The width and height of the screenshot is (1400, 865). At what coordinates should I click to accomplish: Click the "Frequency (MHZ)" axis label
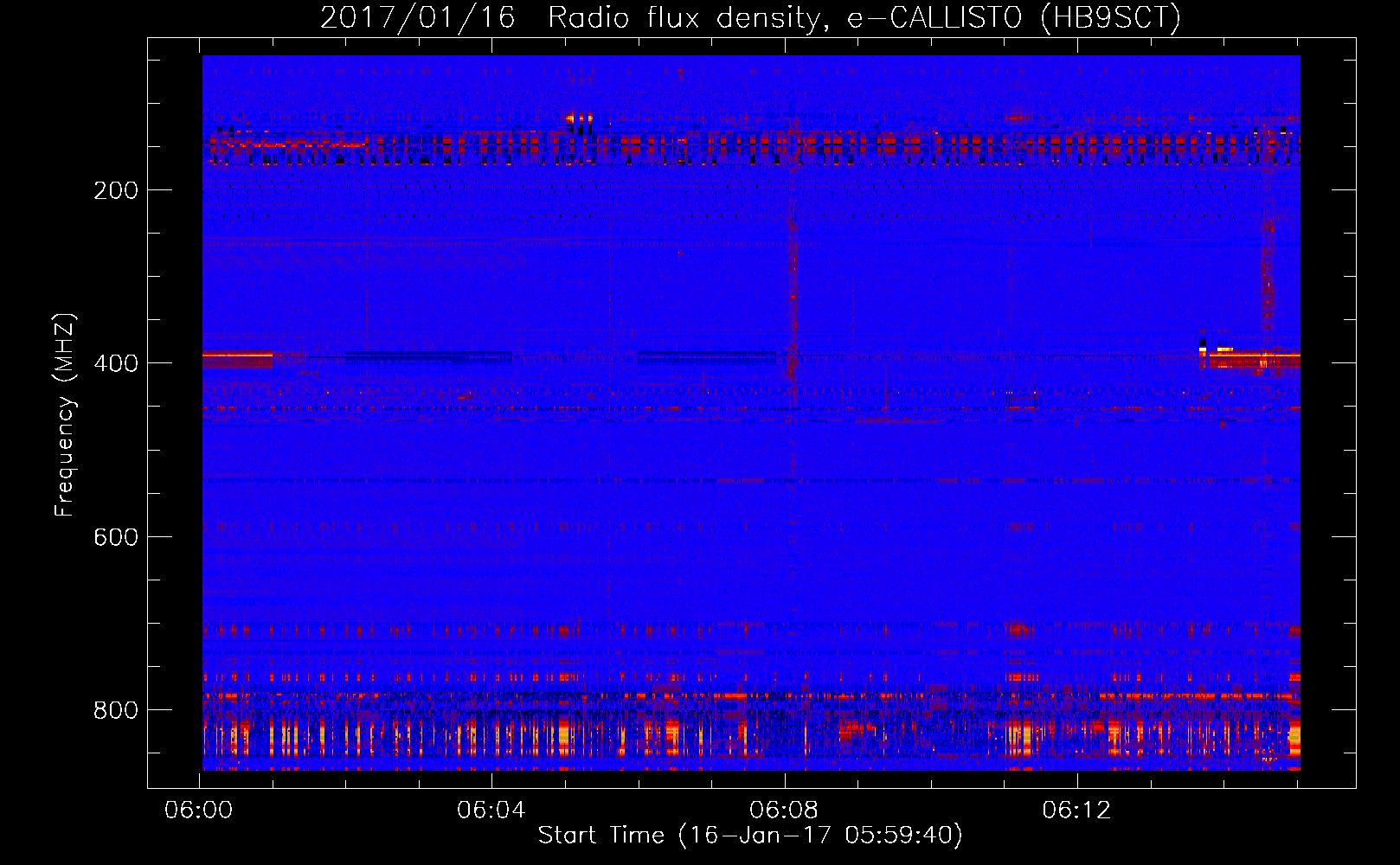click(65, 414)
